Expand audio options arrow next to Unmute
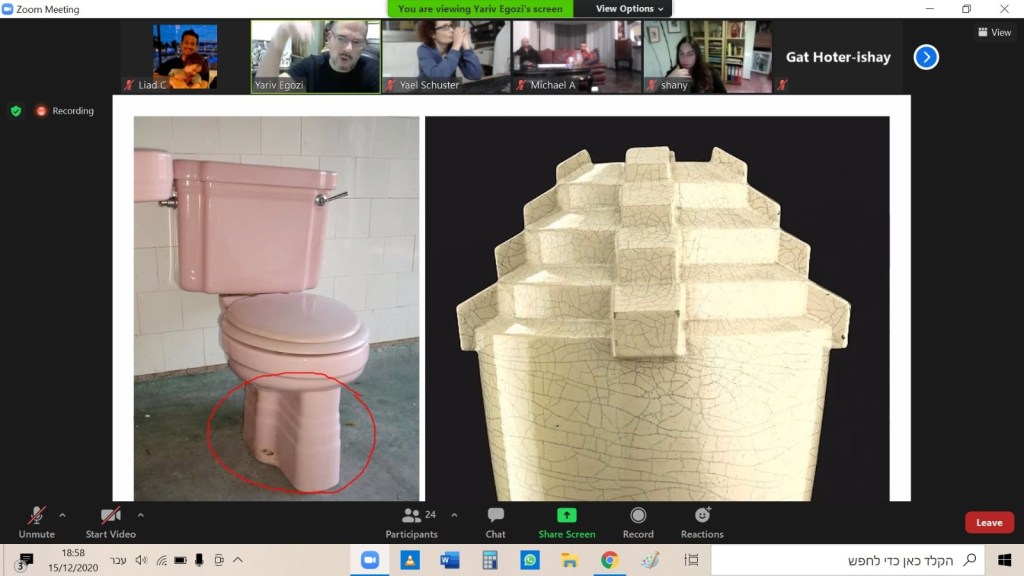The image size is (1024, 576). click(x=62, y=515)
